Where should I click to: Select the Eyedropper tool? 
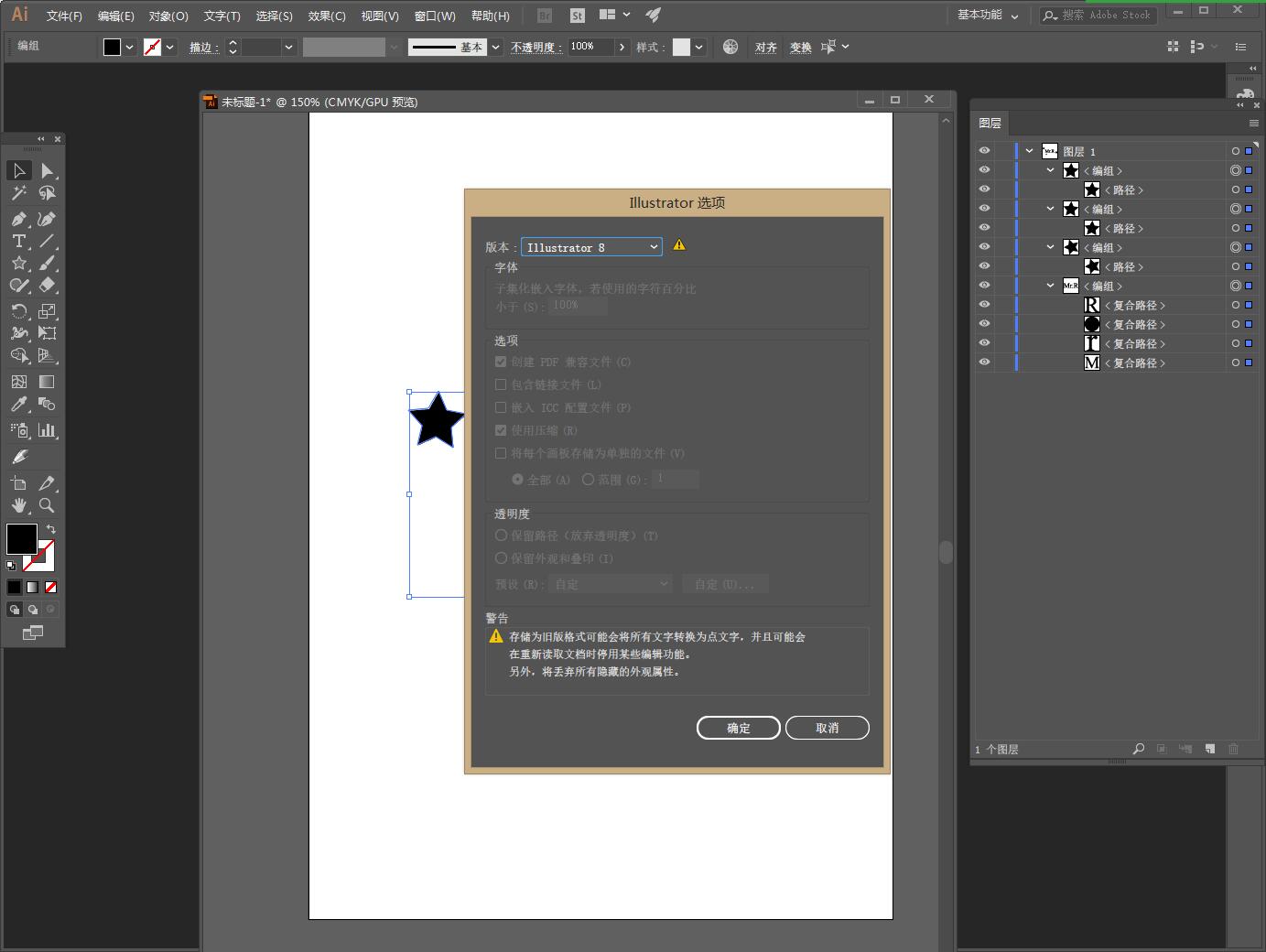[x=19, y=405]
